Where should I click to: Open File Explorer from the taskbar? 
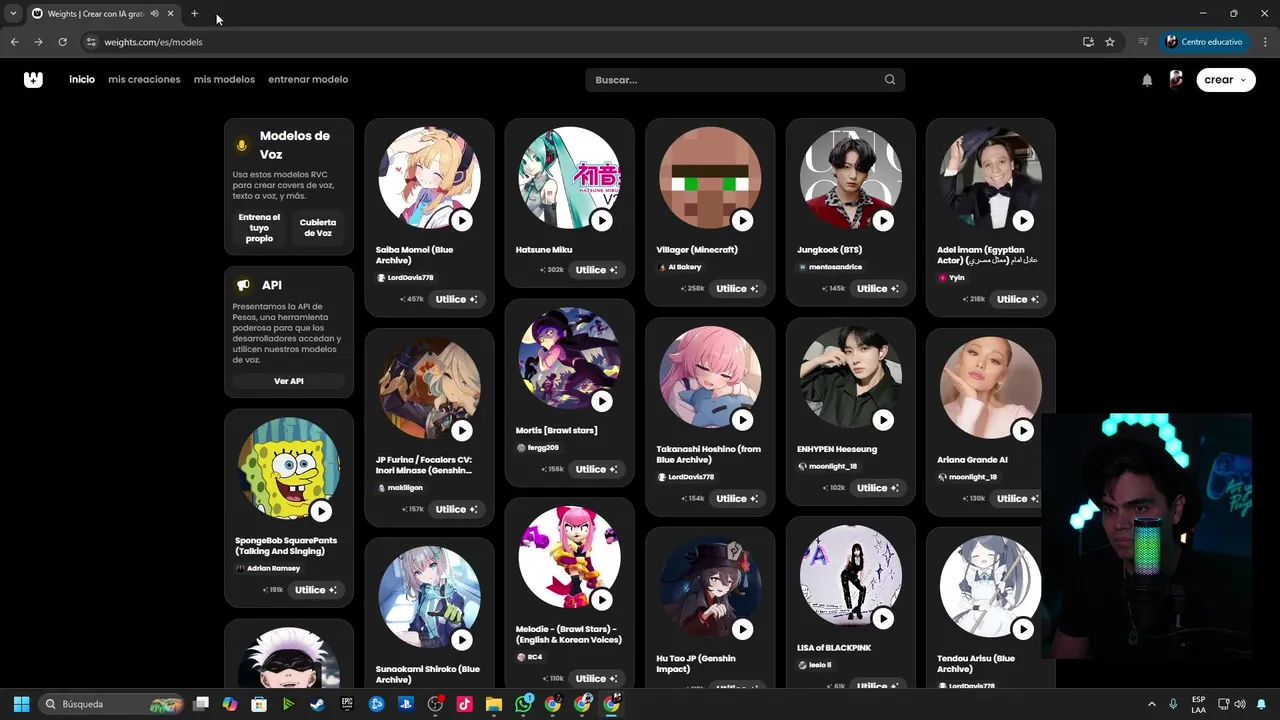(494, 704)
